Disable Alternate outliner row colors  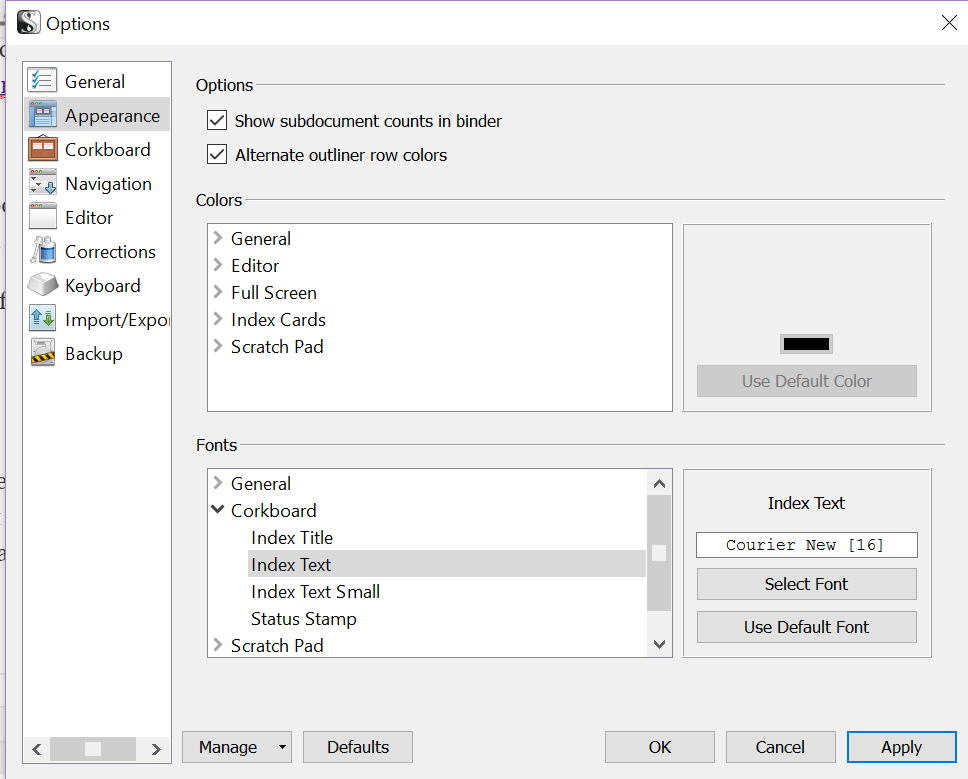[x=217, y=155]
